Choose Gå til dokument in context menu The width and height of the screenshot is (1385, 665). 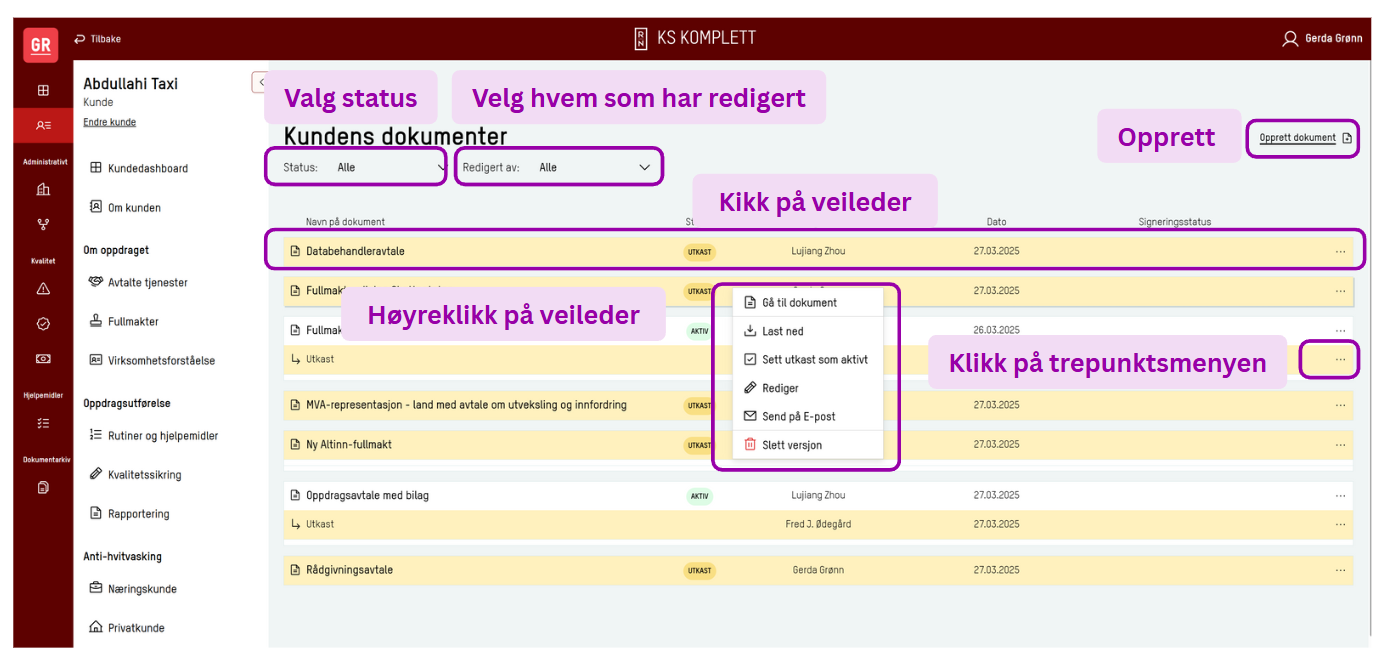(x=808, y=302)
